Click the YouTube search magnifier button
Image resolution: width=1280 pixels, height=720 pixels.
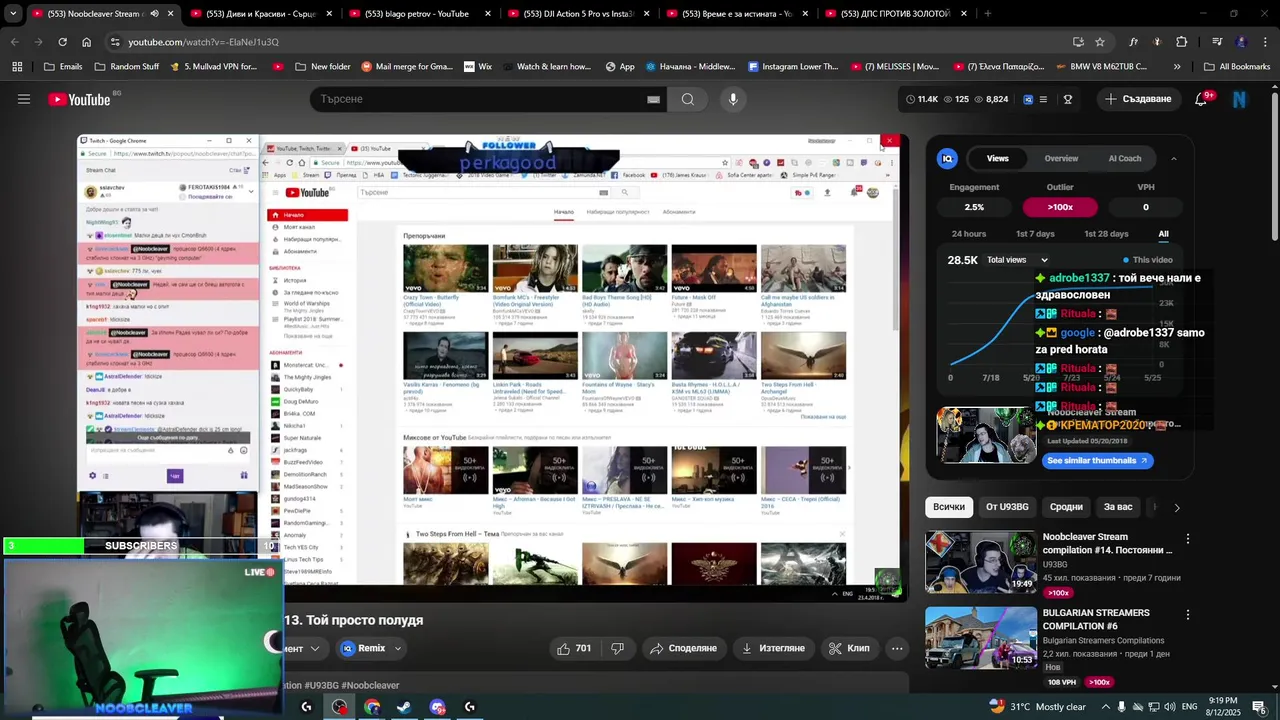688,99
